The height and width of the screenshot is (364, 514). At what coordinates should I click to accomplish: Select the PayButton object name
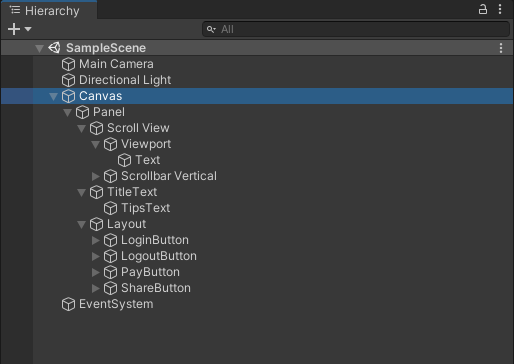coord(150,272)
